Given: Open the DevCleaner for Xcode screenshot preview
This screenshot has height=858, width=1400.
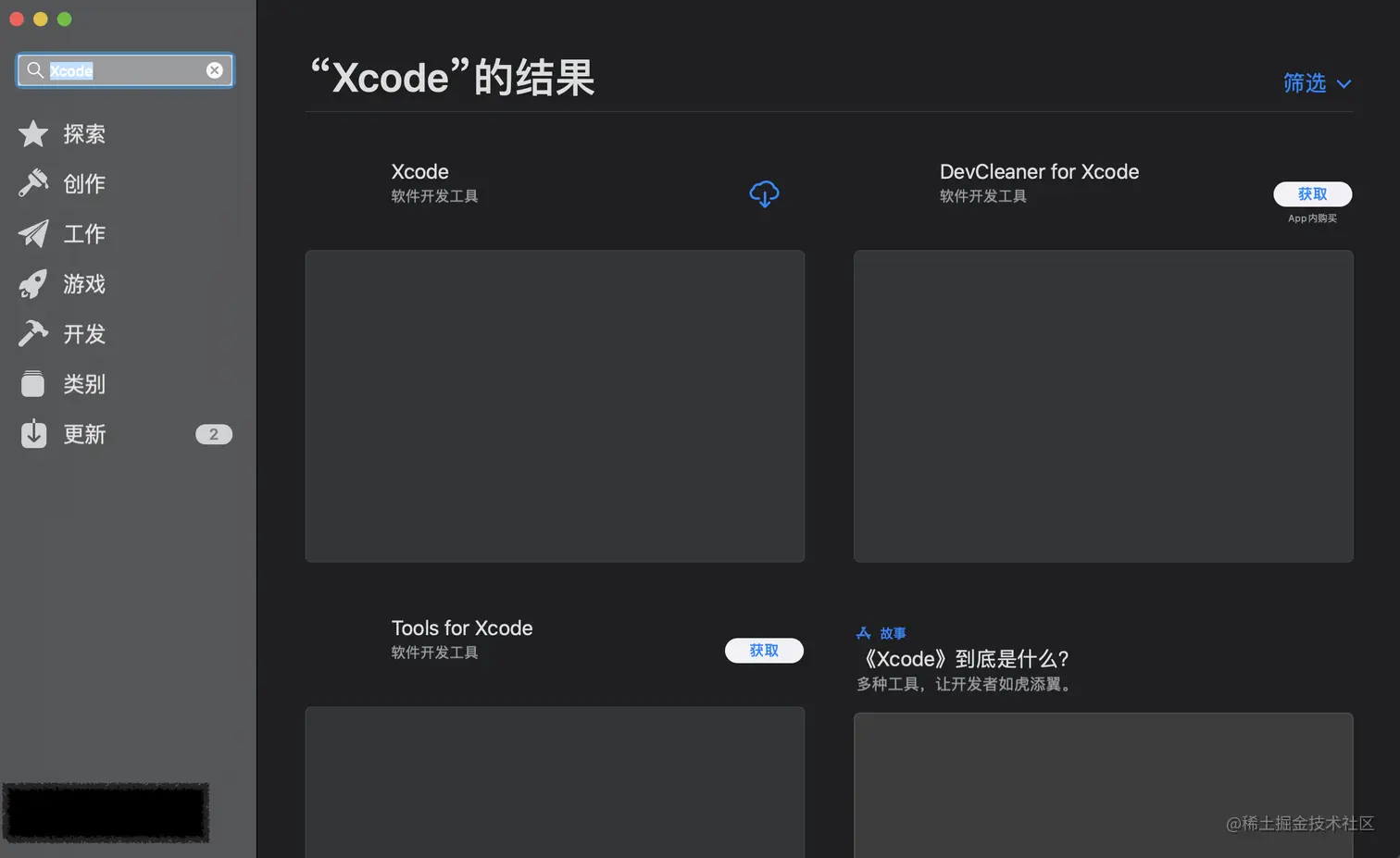Looking at the screenshot, I should click(1103, 405).
